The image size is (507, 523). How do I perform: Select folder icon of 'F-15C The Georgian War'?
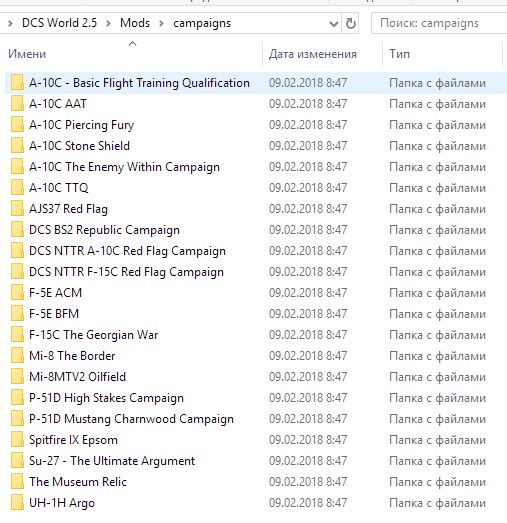17,335
